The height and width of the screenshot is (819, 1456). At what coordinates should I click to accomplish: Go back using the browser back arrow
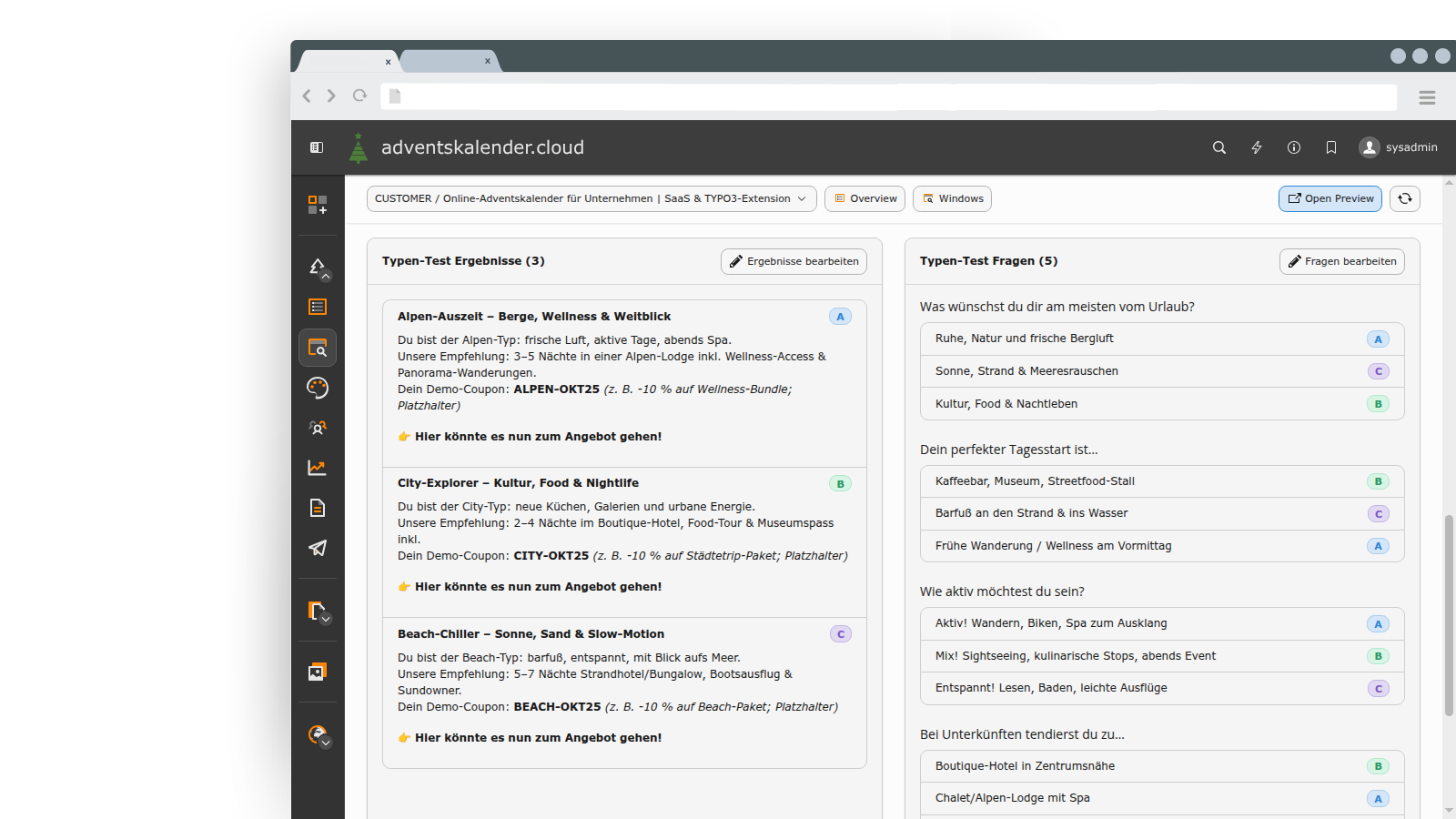coord(307,96)
